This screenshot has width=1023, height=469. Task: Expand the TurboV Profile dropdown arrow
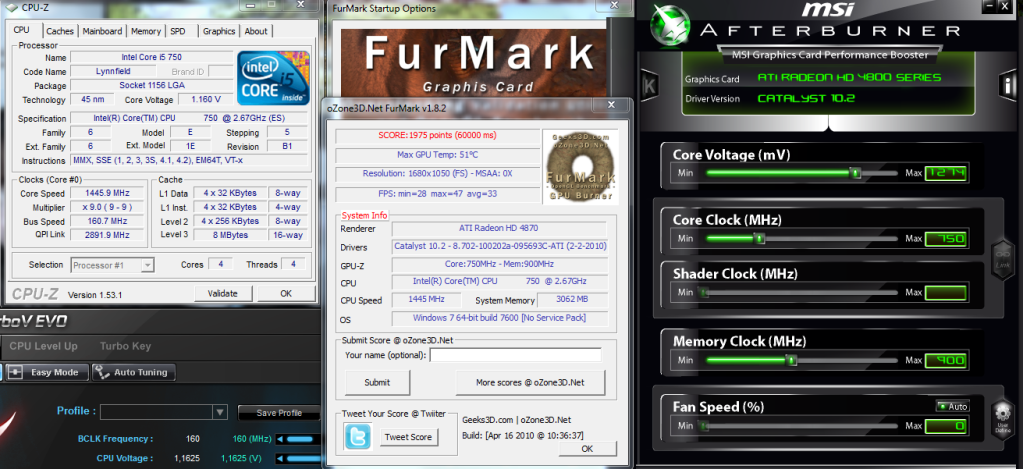219,412
